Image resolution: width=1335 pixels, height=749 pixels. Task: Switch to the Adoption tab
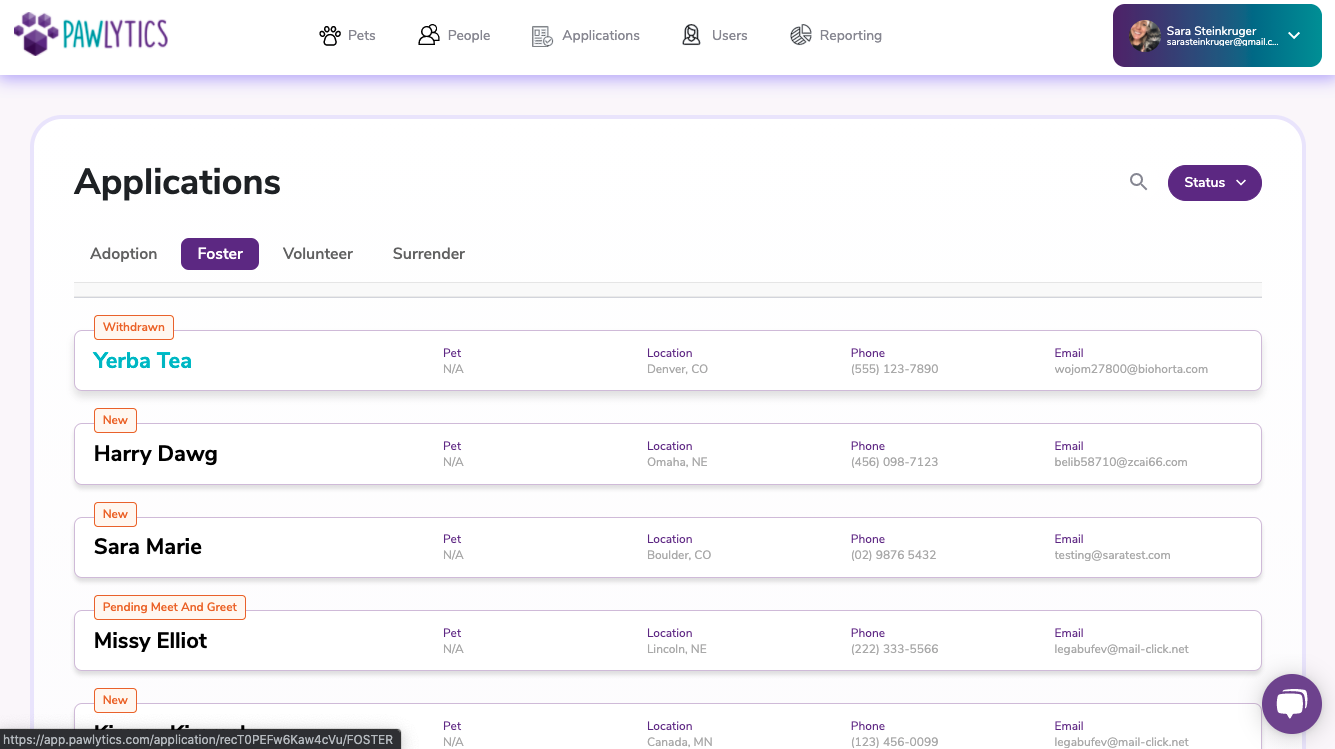click(x=123, y=254)
